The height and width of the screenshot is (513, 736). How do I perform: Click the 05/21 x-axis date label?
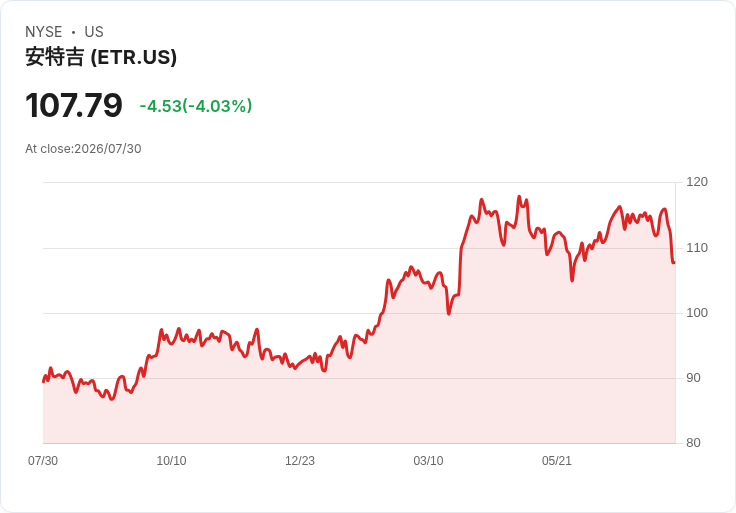[x=557, y=461]
